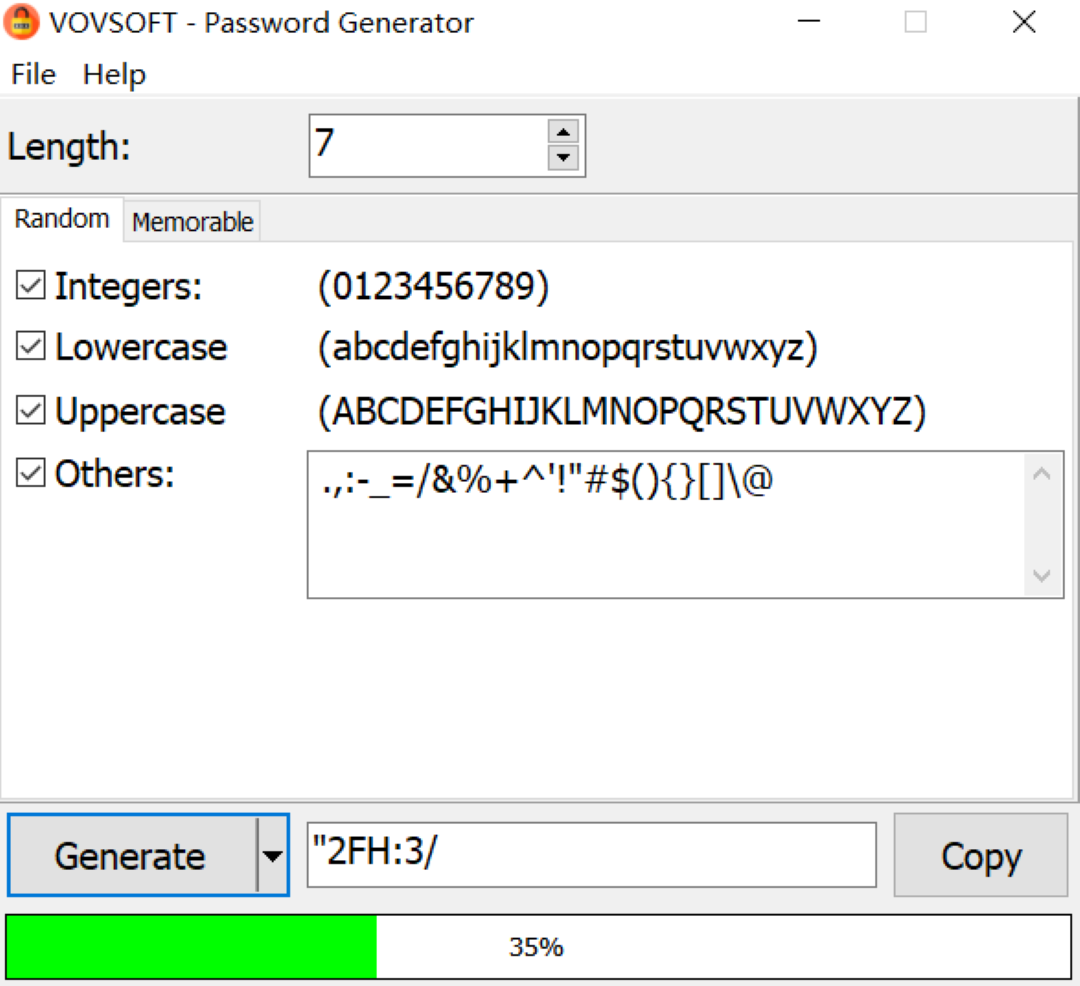The image size is (1080, 986).
Task: Open the Generate button dropdown arrow
Action: tap(273, 855)
